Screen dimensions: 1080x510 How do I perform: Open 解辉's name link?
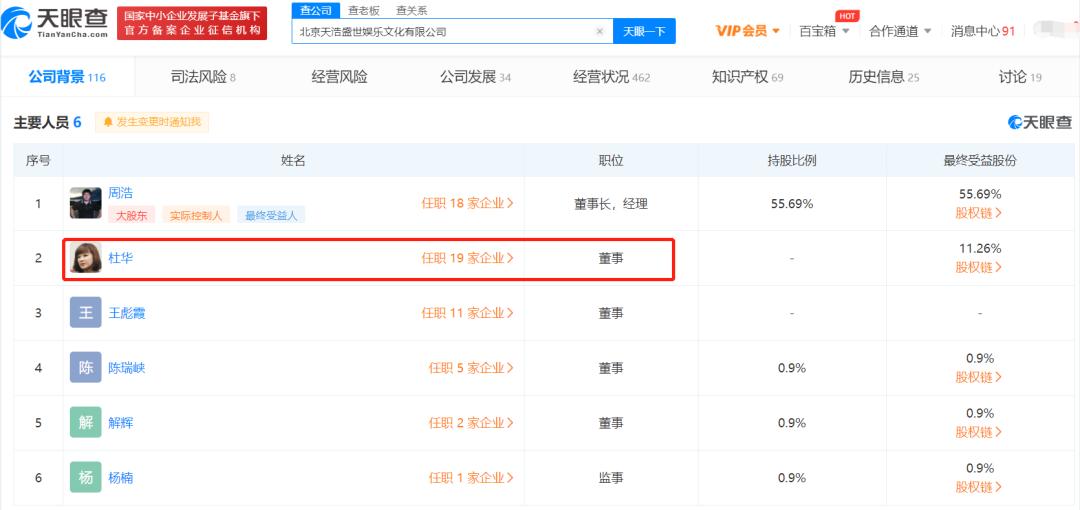pos(121,422)
